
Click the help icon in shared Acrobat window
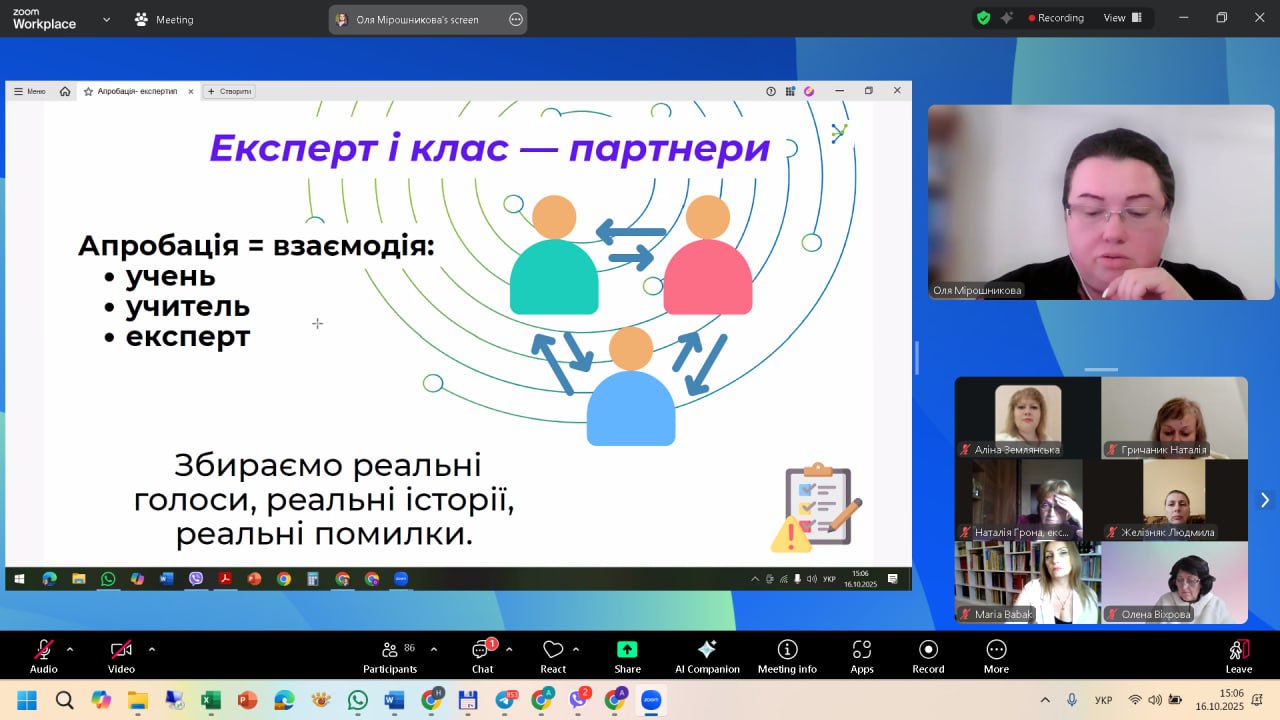pos(771,91)
